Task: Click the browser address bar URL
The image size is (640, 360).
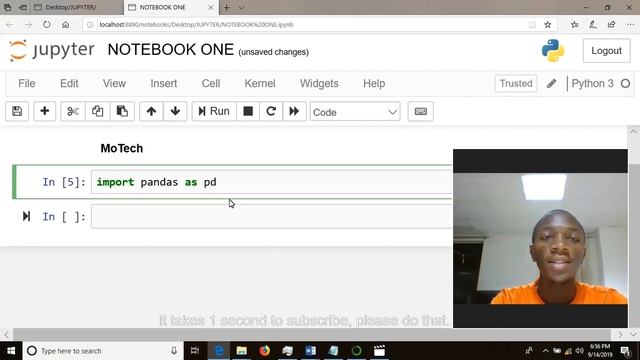Action: click(x=196, y=24)
